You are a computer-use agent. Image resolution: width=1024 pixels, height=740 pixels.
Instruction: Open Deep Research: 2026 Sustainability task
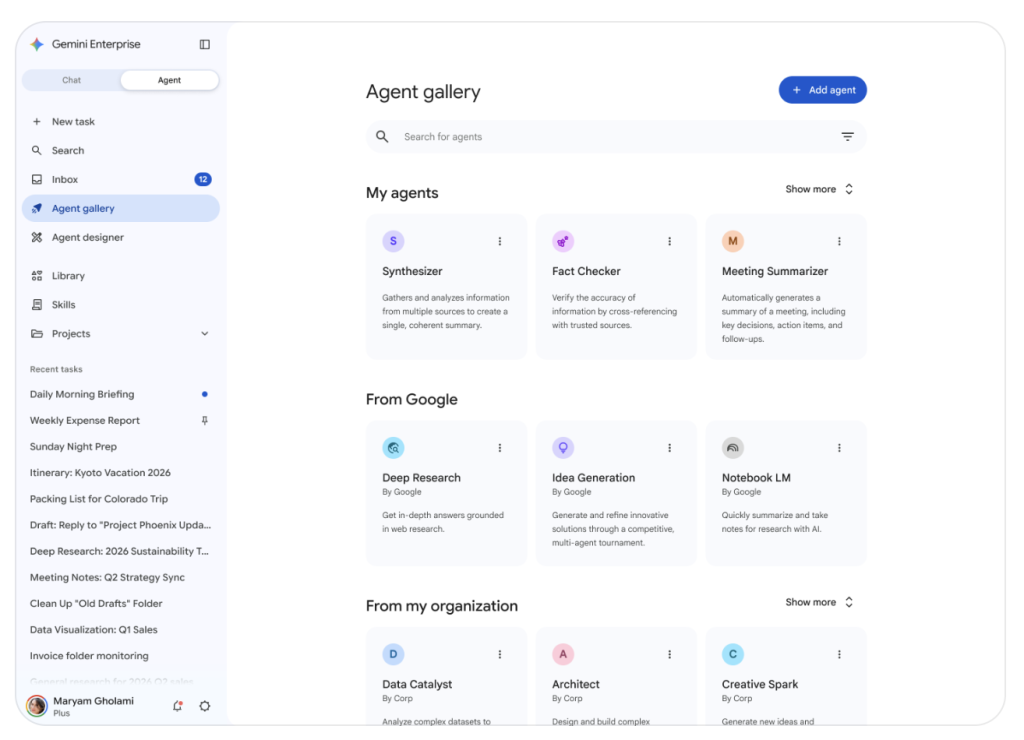pyautogui.click(x=121, y=551)
